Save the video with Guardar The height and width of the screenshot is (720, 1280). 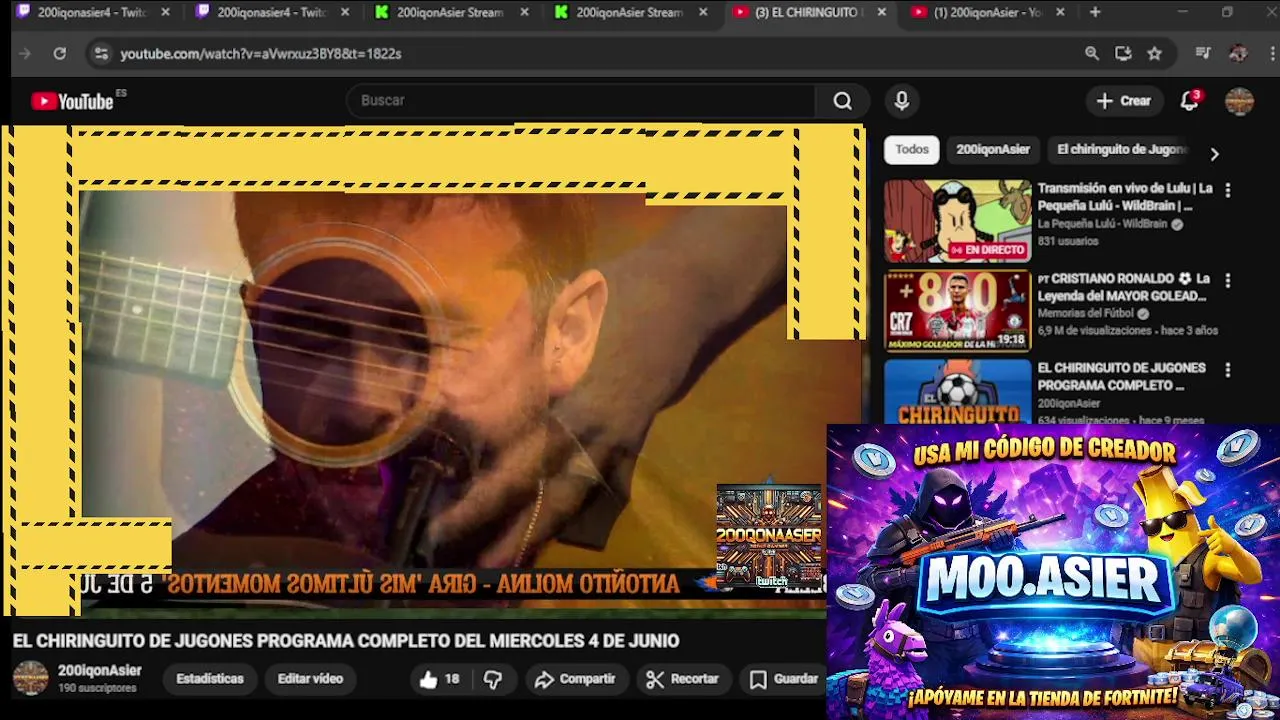click(x=785, y=679)
